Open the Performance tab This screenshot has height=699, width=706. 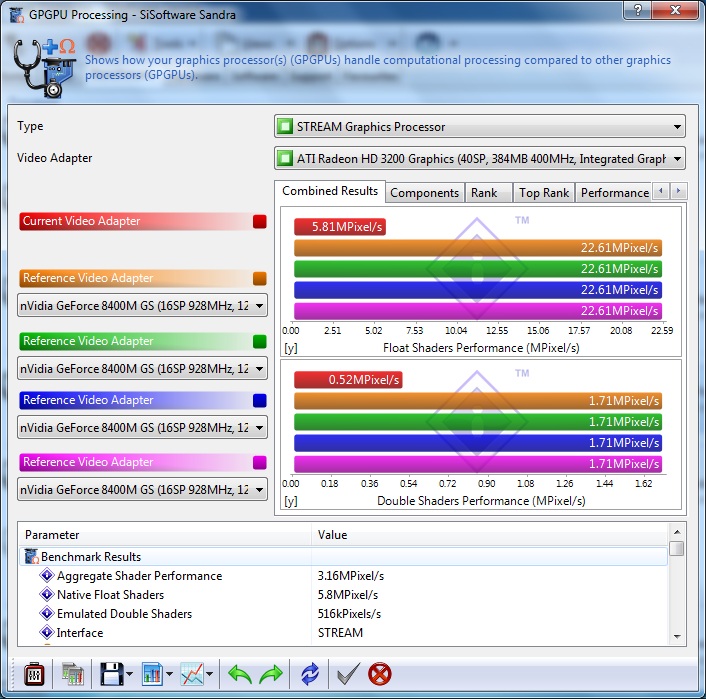pyautogui.click(x=614, y=193)
